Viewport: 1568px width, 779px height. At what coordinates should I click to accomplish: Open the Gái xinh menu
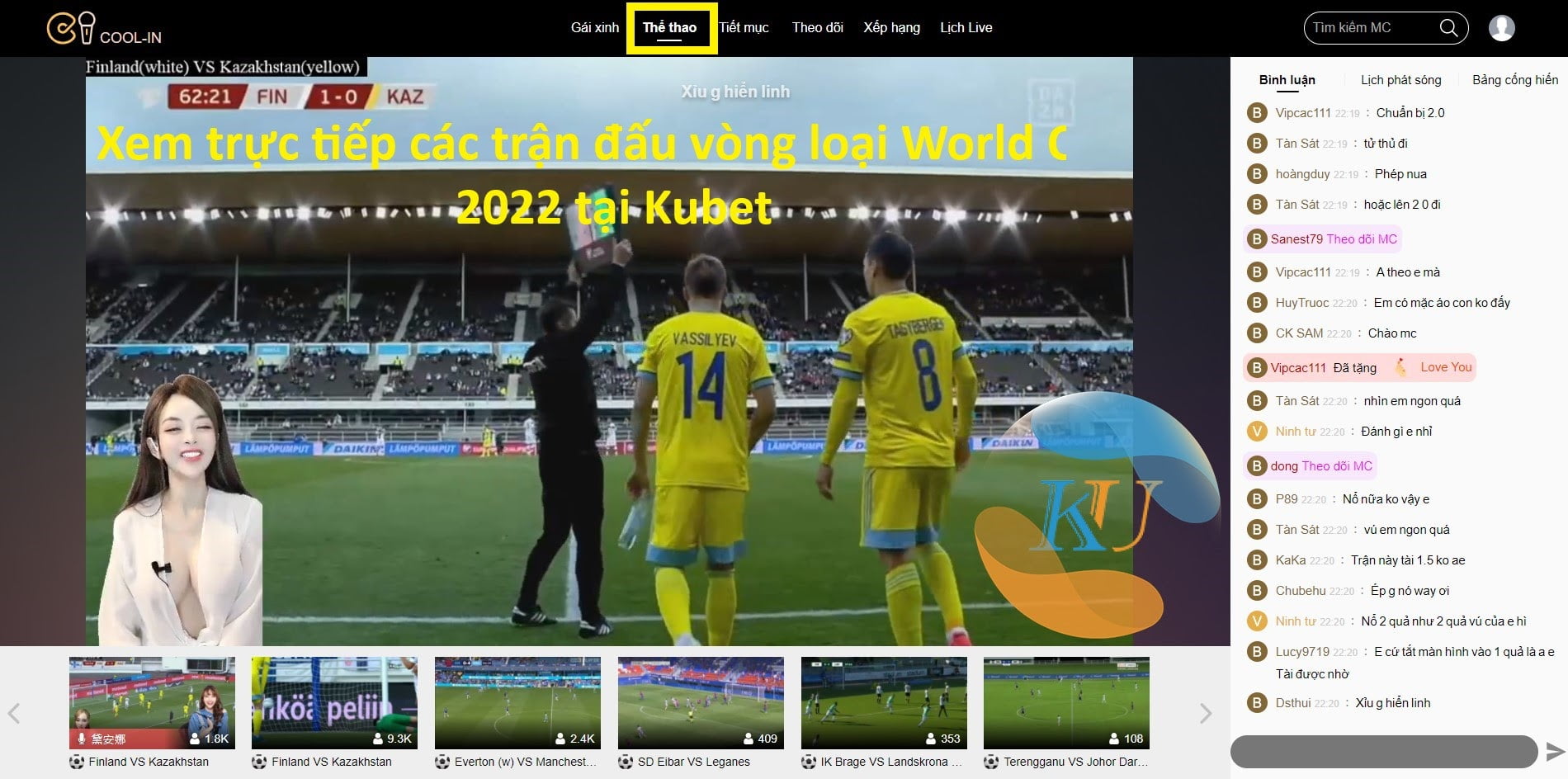pyautogui.click(x=594, y=27)
